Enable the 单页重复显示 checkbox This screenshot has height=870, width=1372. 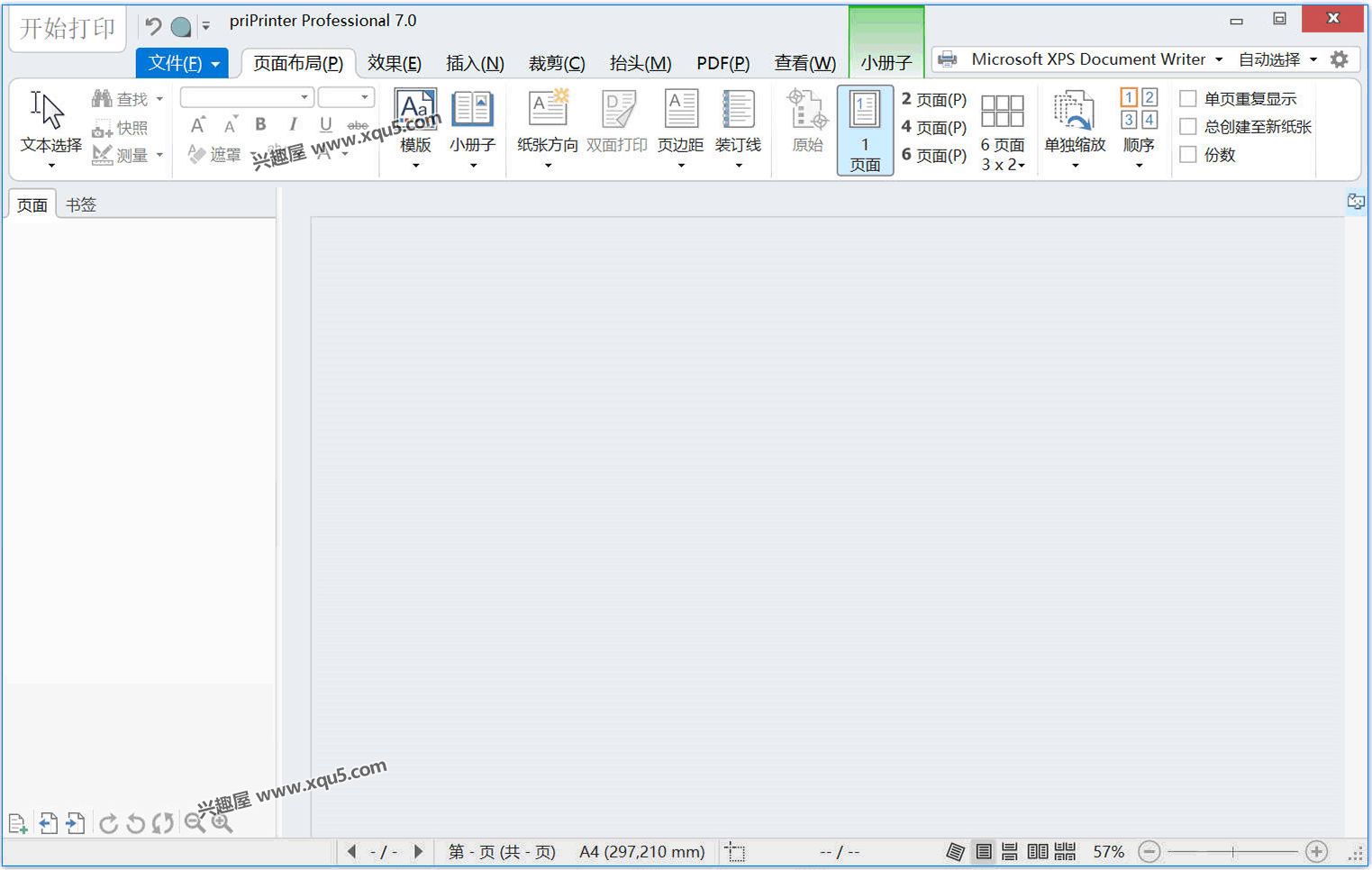pos(1188,99)
